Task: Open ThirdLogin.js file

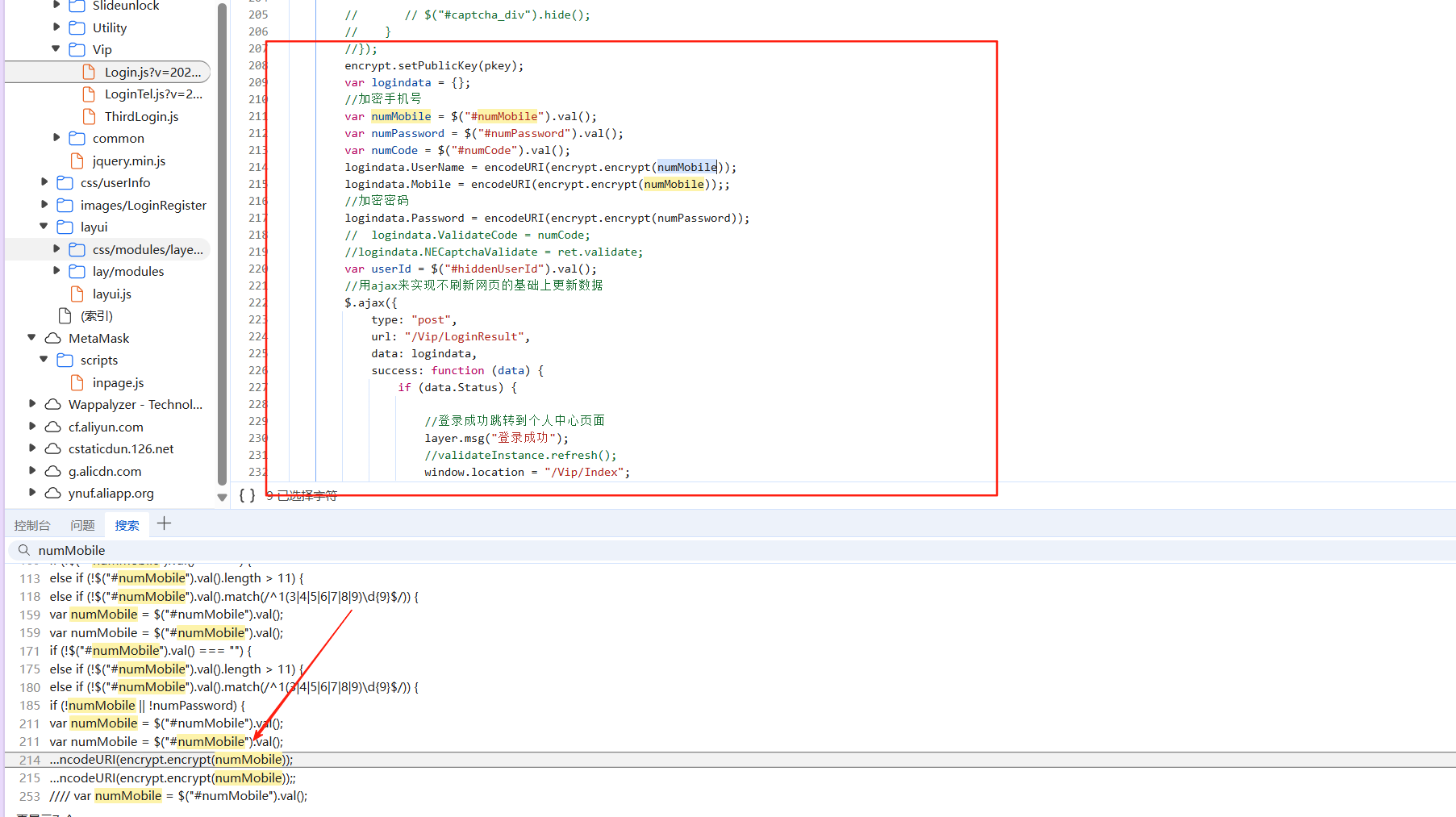Action: click(141, 116)
